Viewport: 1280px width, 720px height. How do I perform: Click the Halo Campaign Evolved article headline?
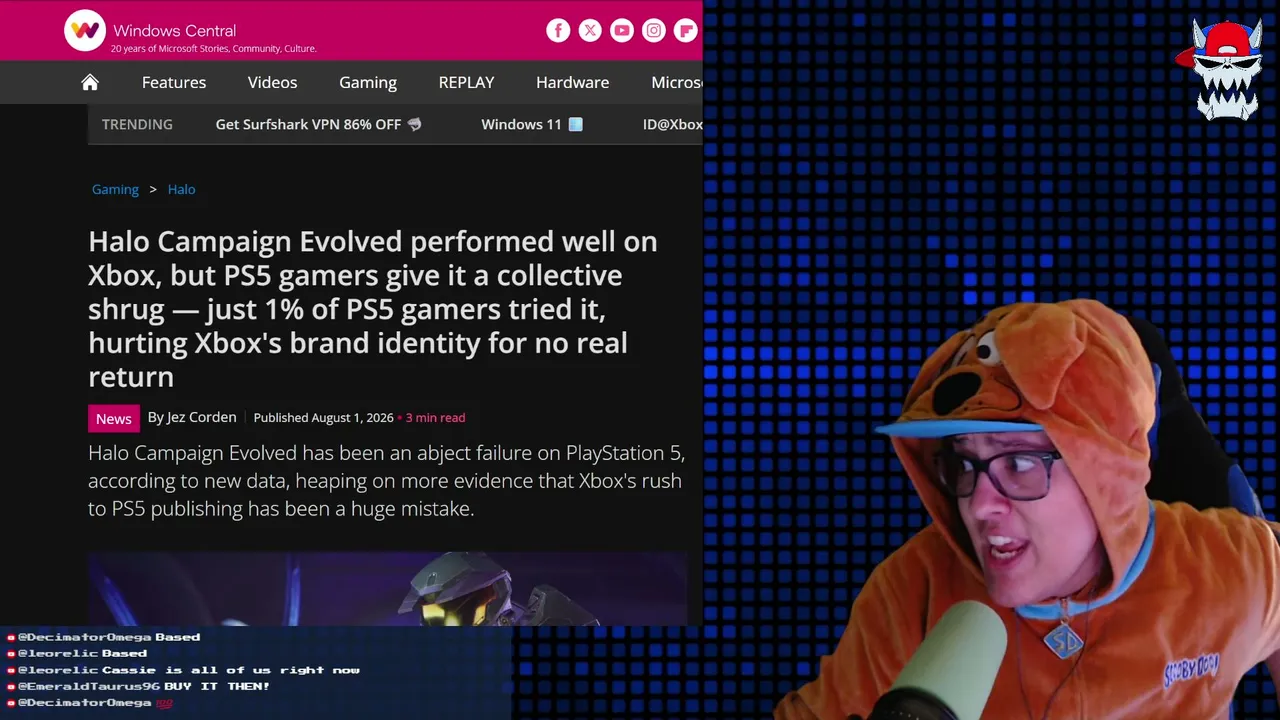pos(373,308)
